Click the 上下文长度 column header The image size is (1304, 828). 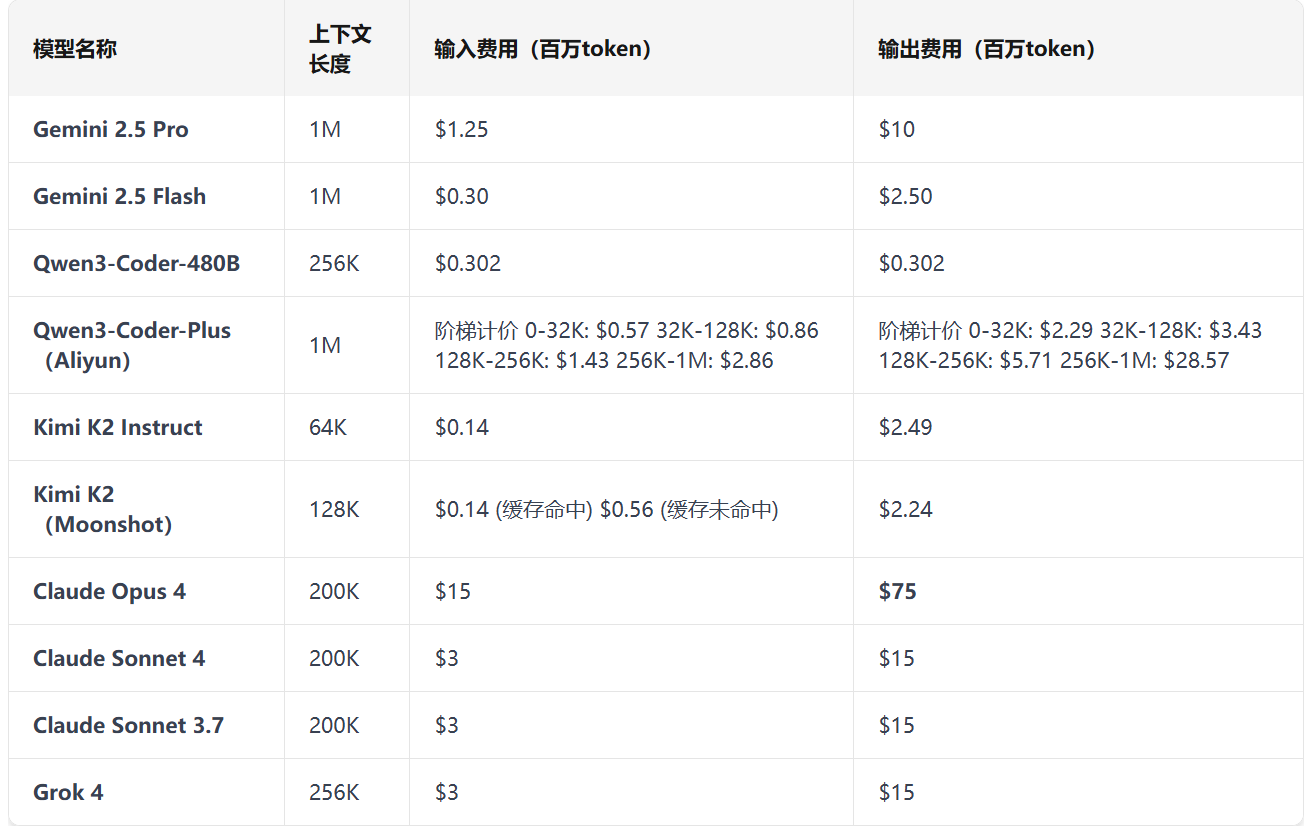339,47
